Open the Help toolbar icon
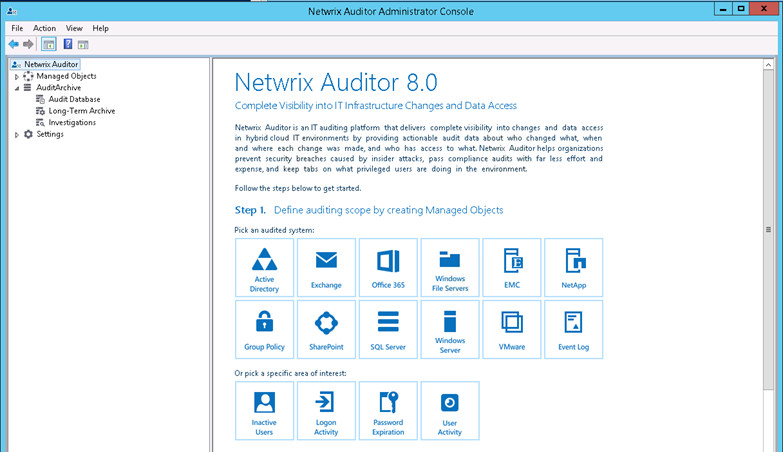The image size is (783, 452). tap(68, 44)
